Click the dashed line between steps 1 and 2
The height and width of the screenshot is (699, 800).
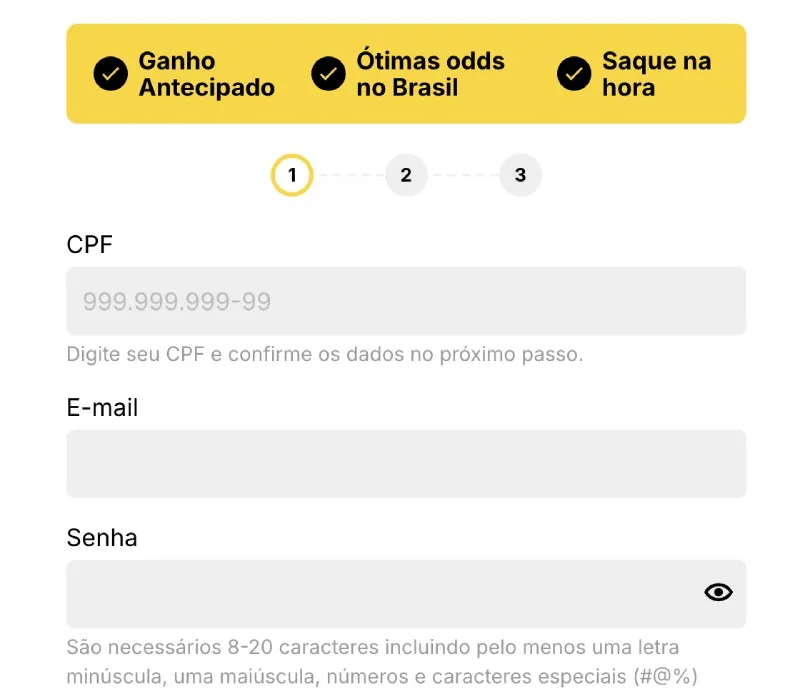click(x=349, y=176)
